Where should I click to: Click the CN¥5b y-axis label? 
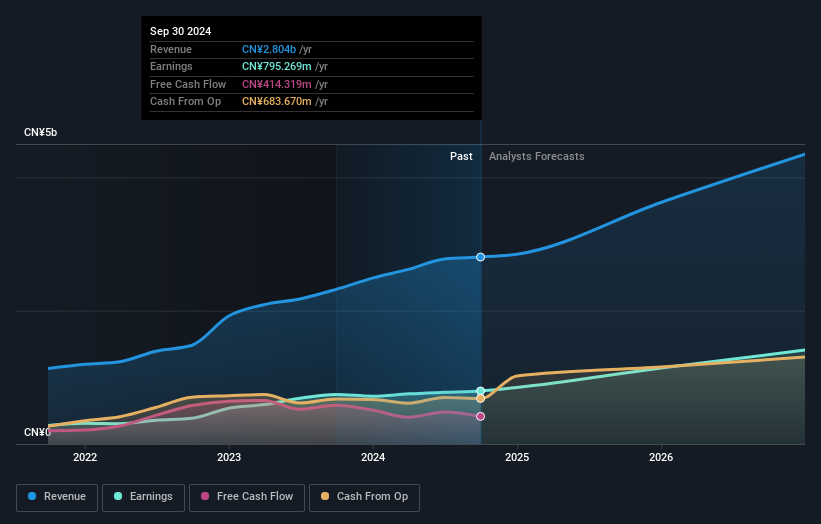pos(40,132)
